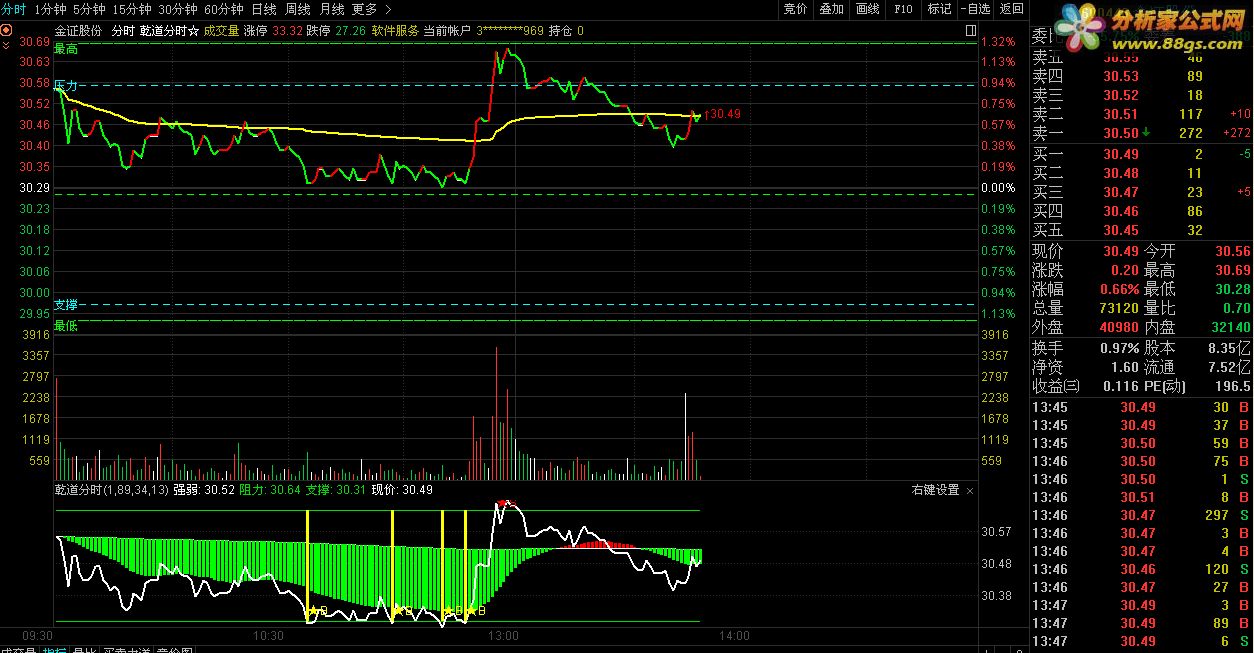Open the F10 company info

tap(903, 9)
